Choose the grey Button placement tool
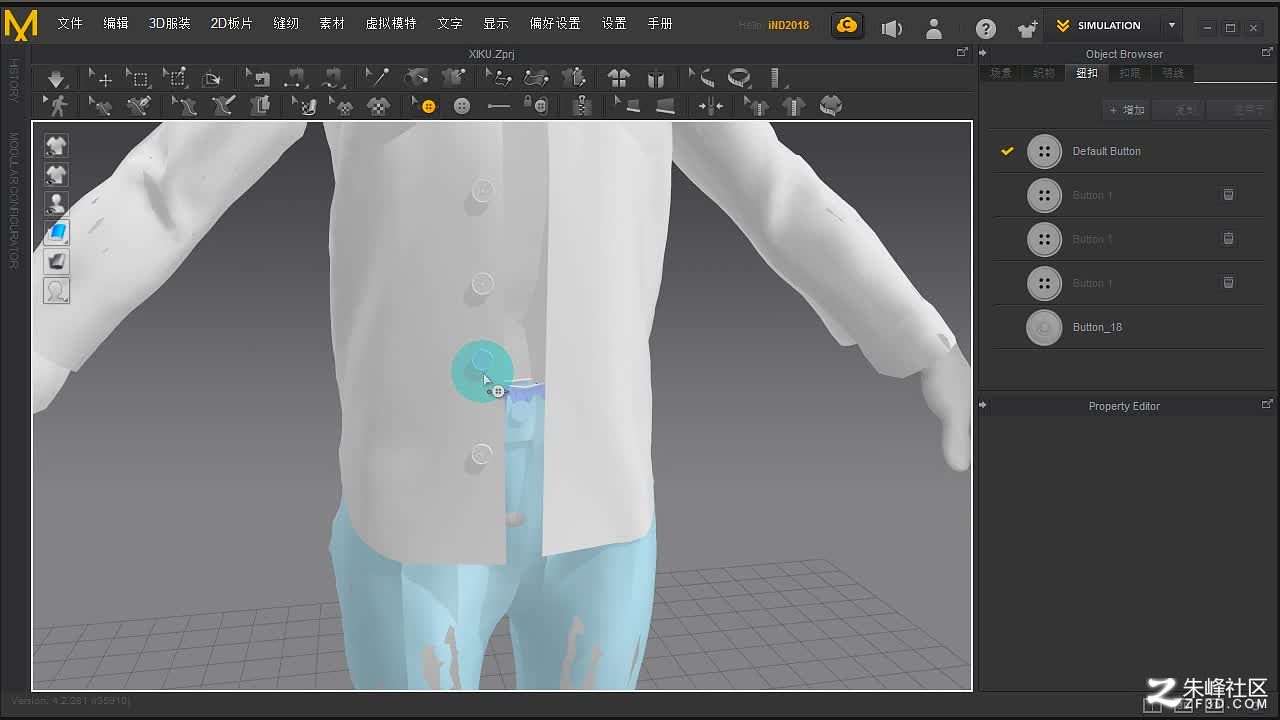 click(x=462, y=106)
